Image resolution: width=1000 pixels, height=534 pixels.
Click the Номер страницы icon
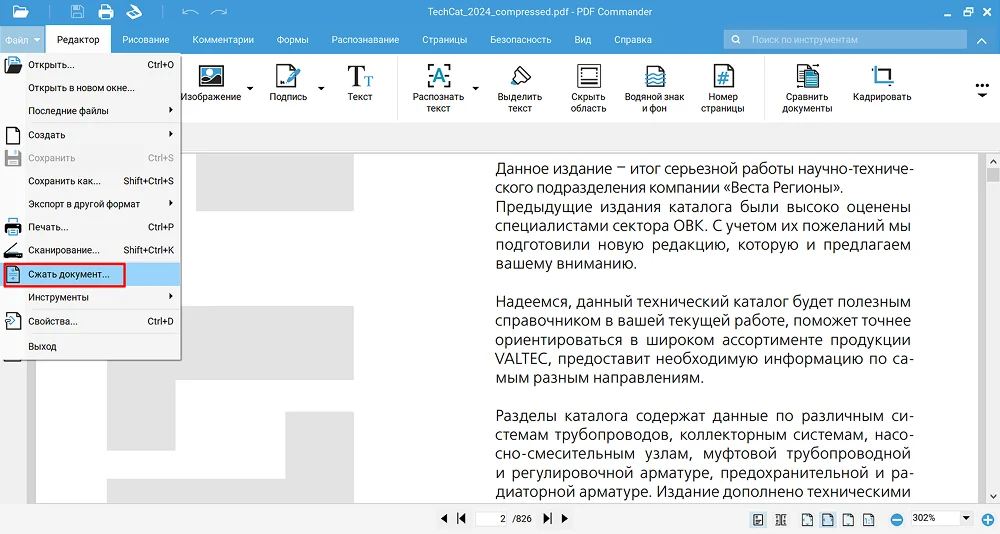pos(722,78)
